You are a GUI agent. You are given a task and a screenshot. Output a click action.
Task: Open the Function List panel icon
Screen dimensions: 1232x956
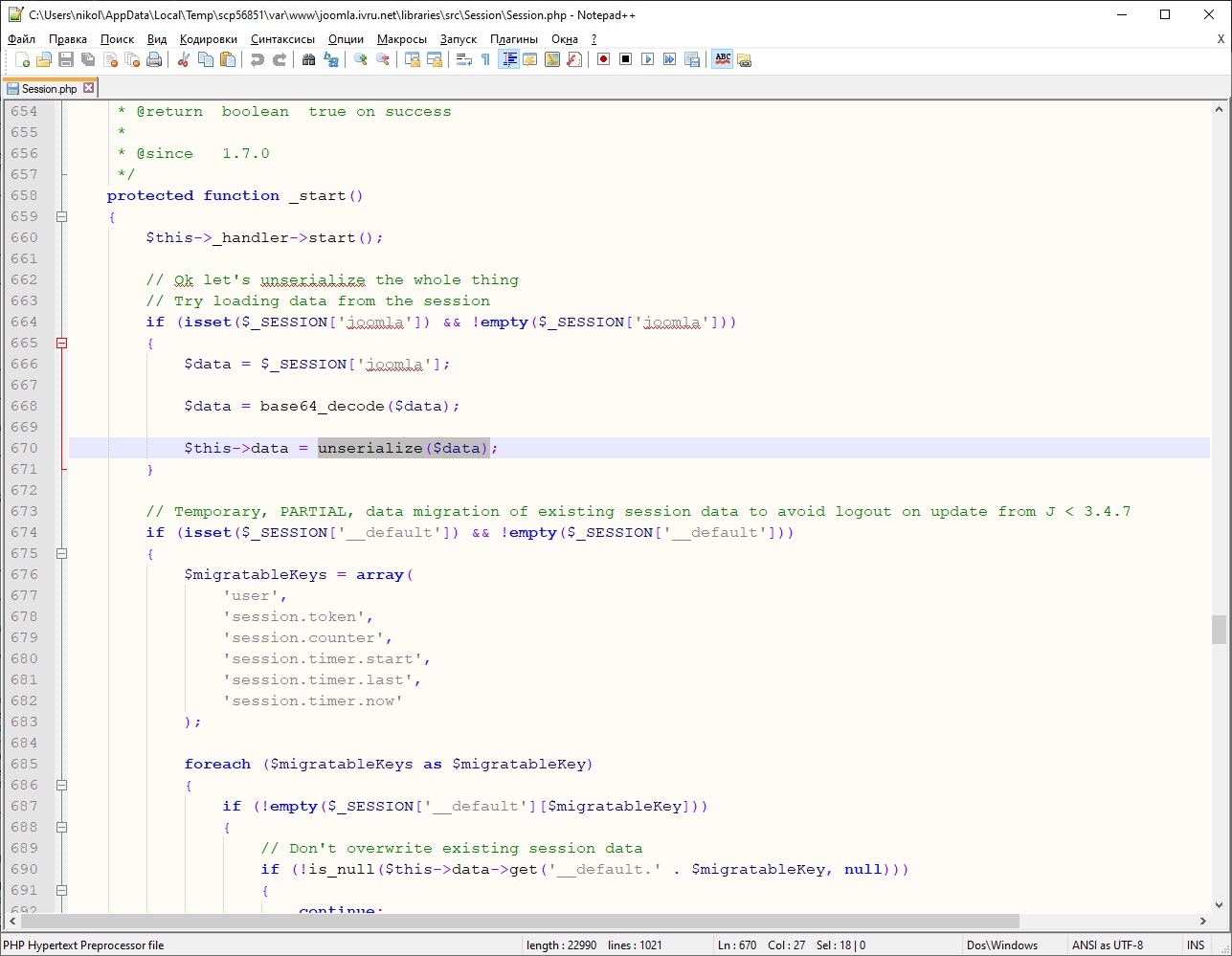click(x=574, y=60)
